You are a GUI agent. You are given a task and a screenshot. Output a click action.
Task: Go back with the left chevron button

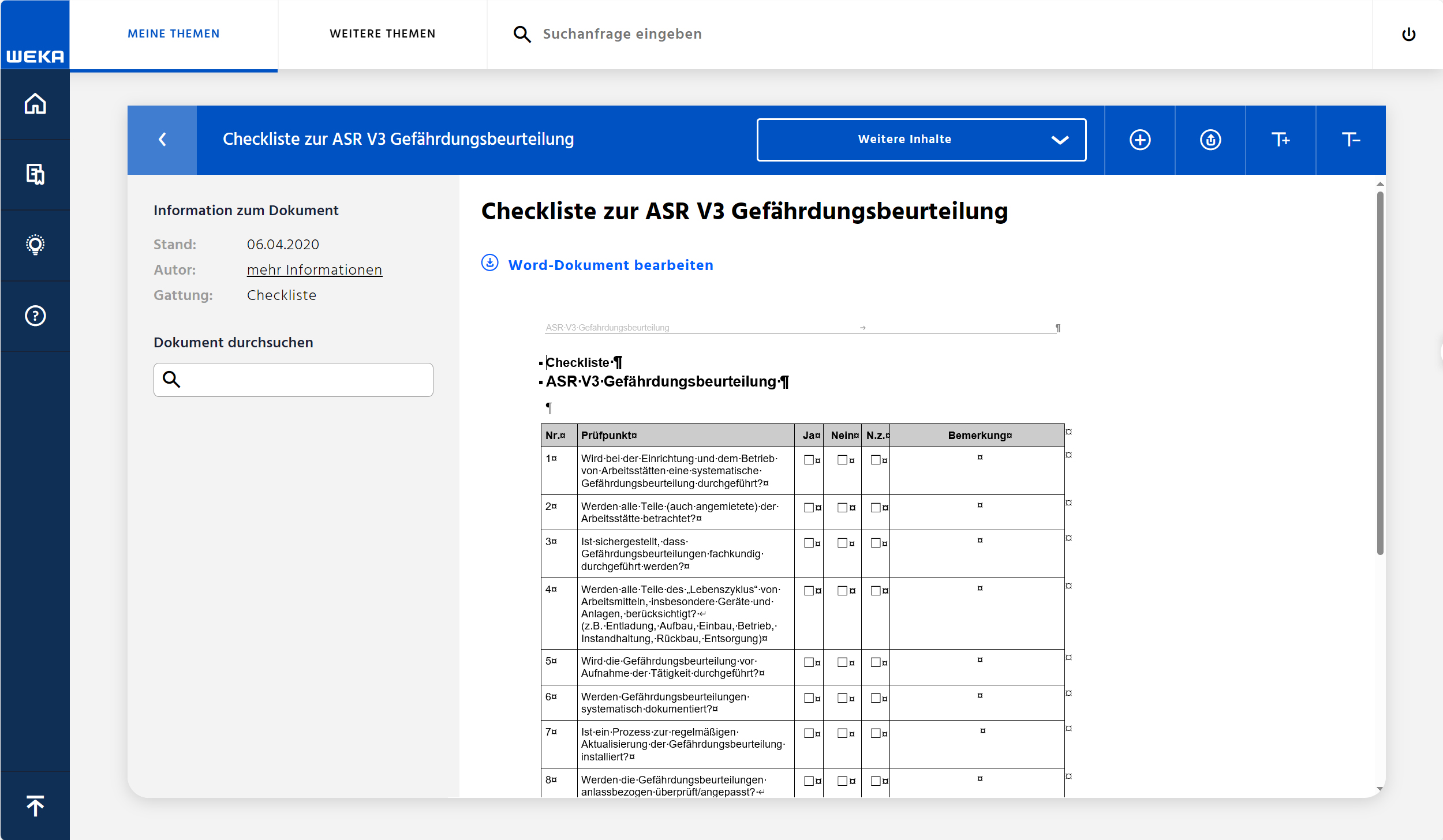[x=162, y=140]
